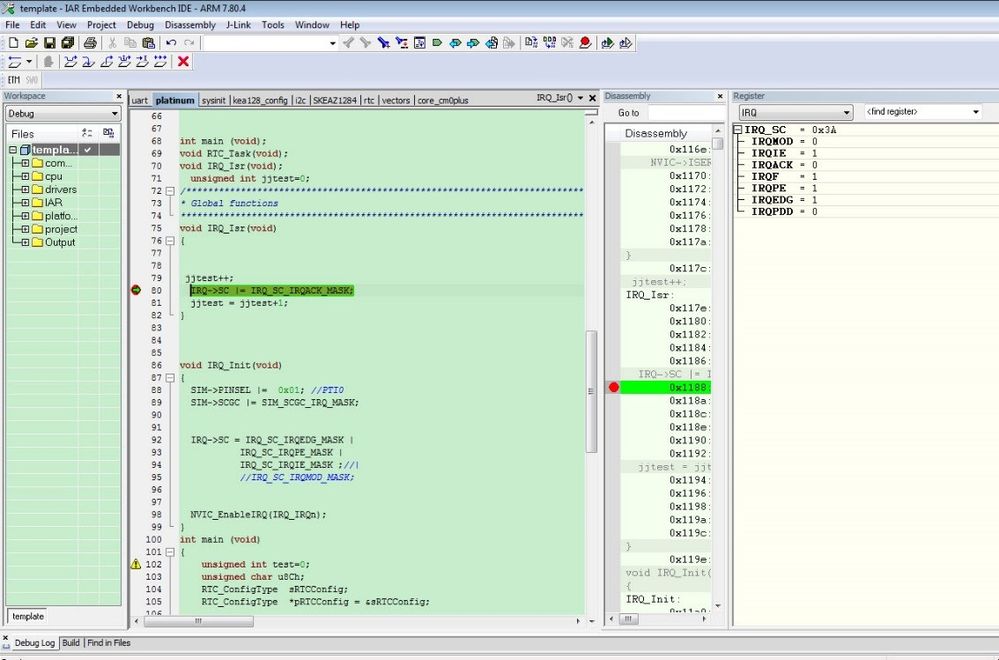The height and width of the screenshot is (660, 999).
Task: Switch to the sysinit editor tab
Action: pos(213,100)
